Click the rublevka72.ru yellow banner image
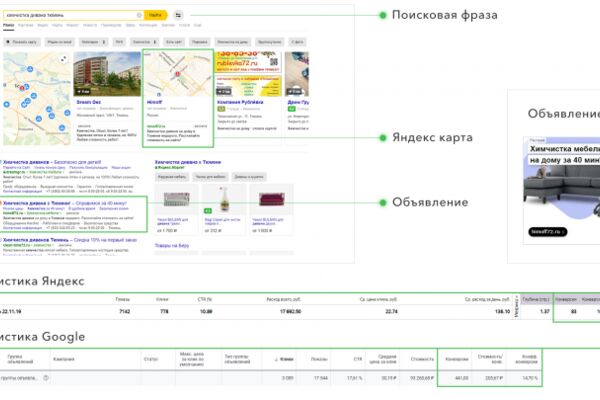600x400 pixels. pos(248,62)
